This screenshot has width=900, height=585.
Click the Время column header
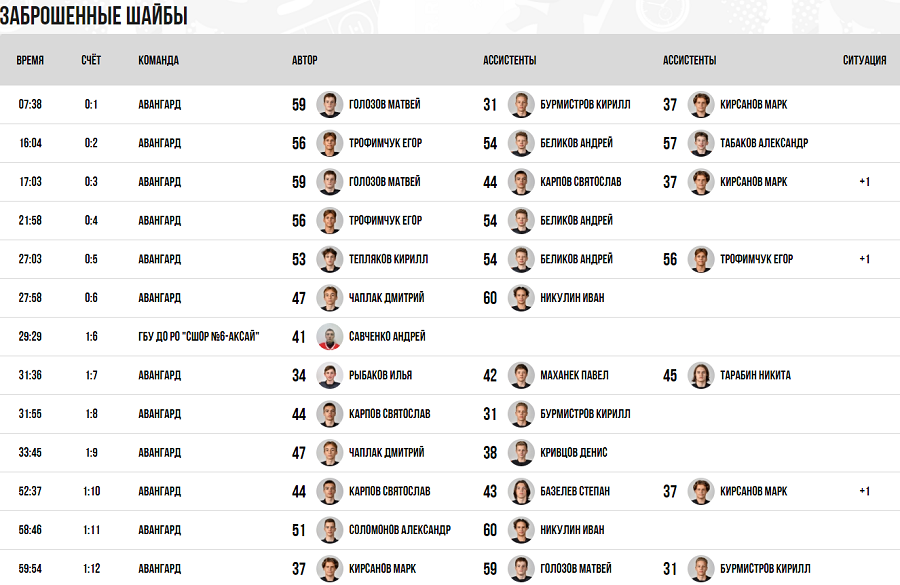pyautogui.click(x=30, y=60)
